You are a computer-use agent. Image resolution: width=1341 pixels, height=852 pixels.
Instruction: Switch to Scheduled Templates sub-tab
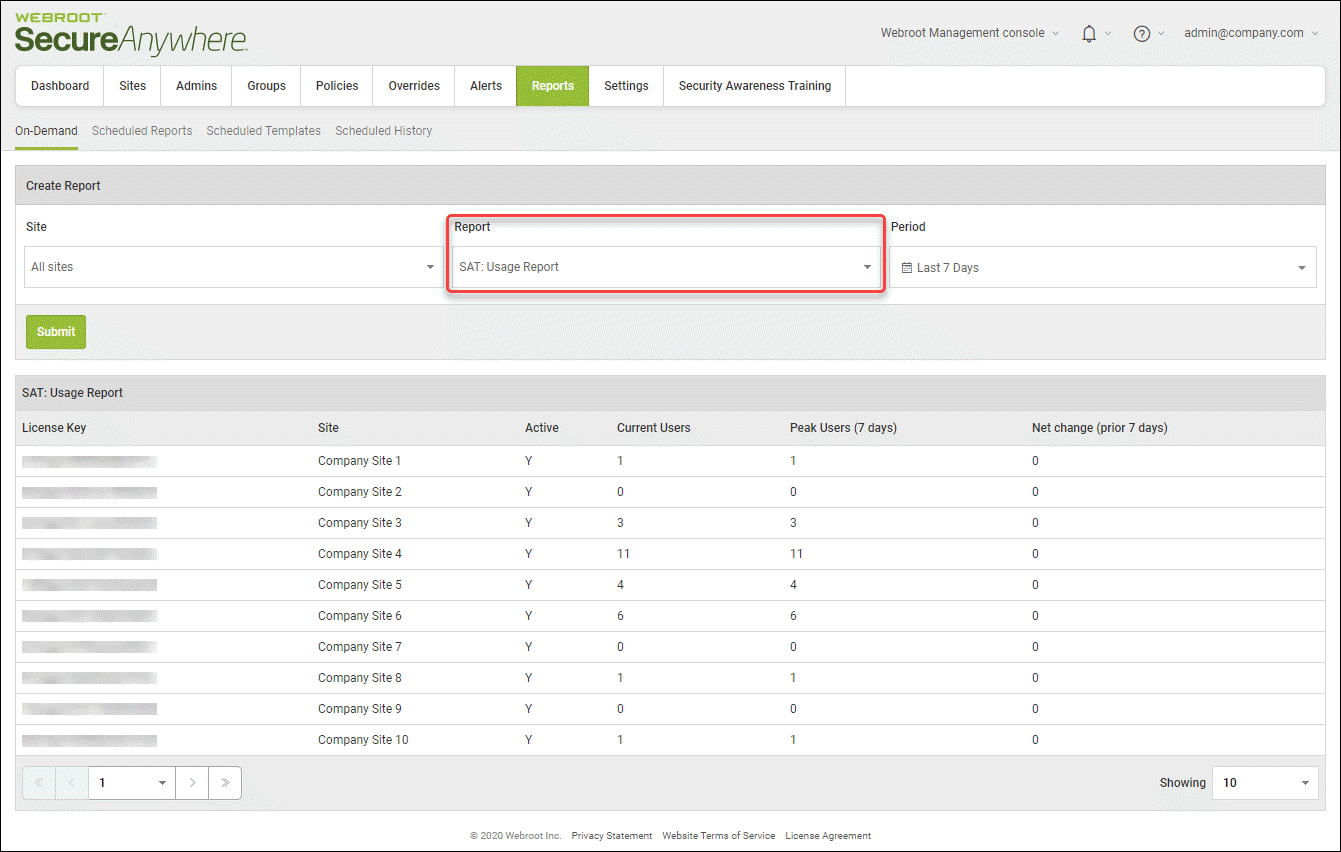tap(264, 131)
